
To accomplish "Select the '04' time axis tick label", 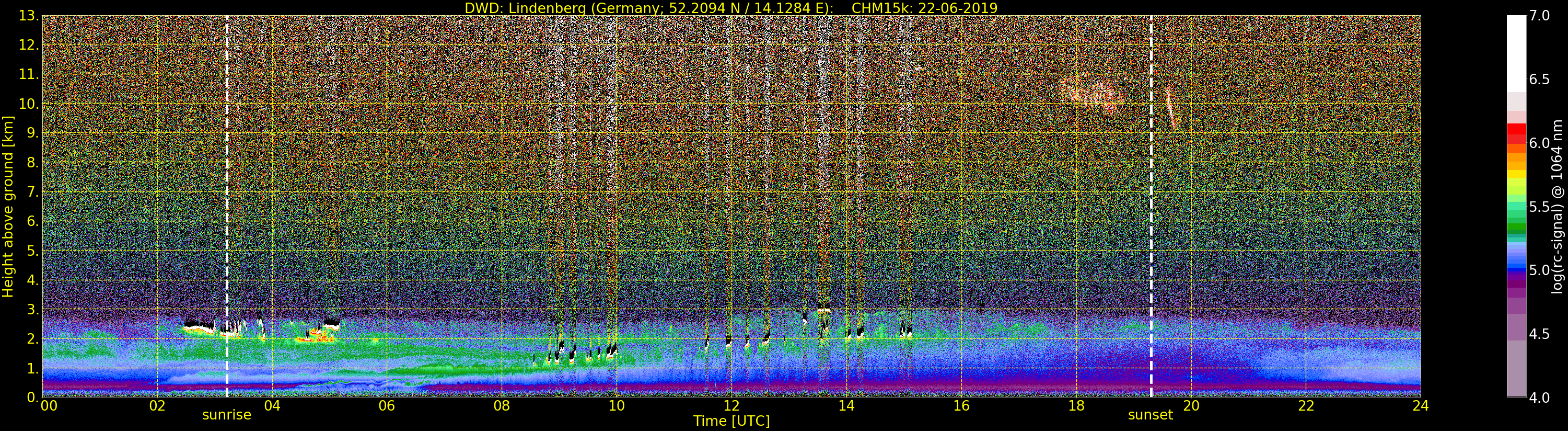I will (272, 406).
